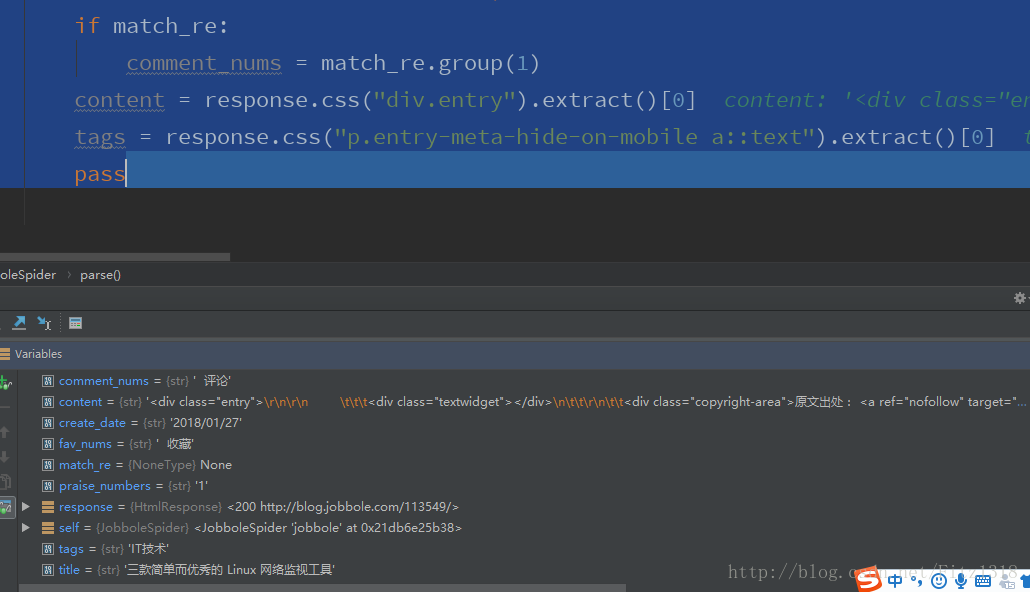Click the Variables tab title

pyautogui.click(x=38, y=353)
